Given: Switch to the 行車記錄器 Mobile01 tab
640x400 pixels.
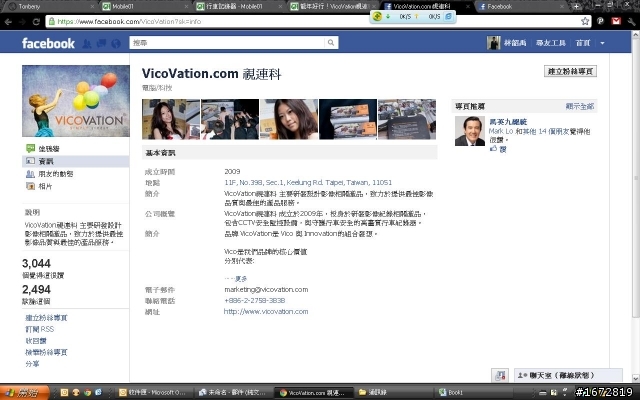Looking at the screenshot, I should point(239,6).
